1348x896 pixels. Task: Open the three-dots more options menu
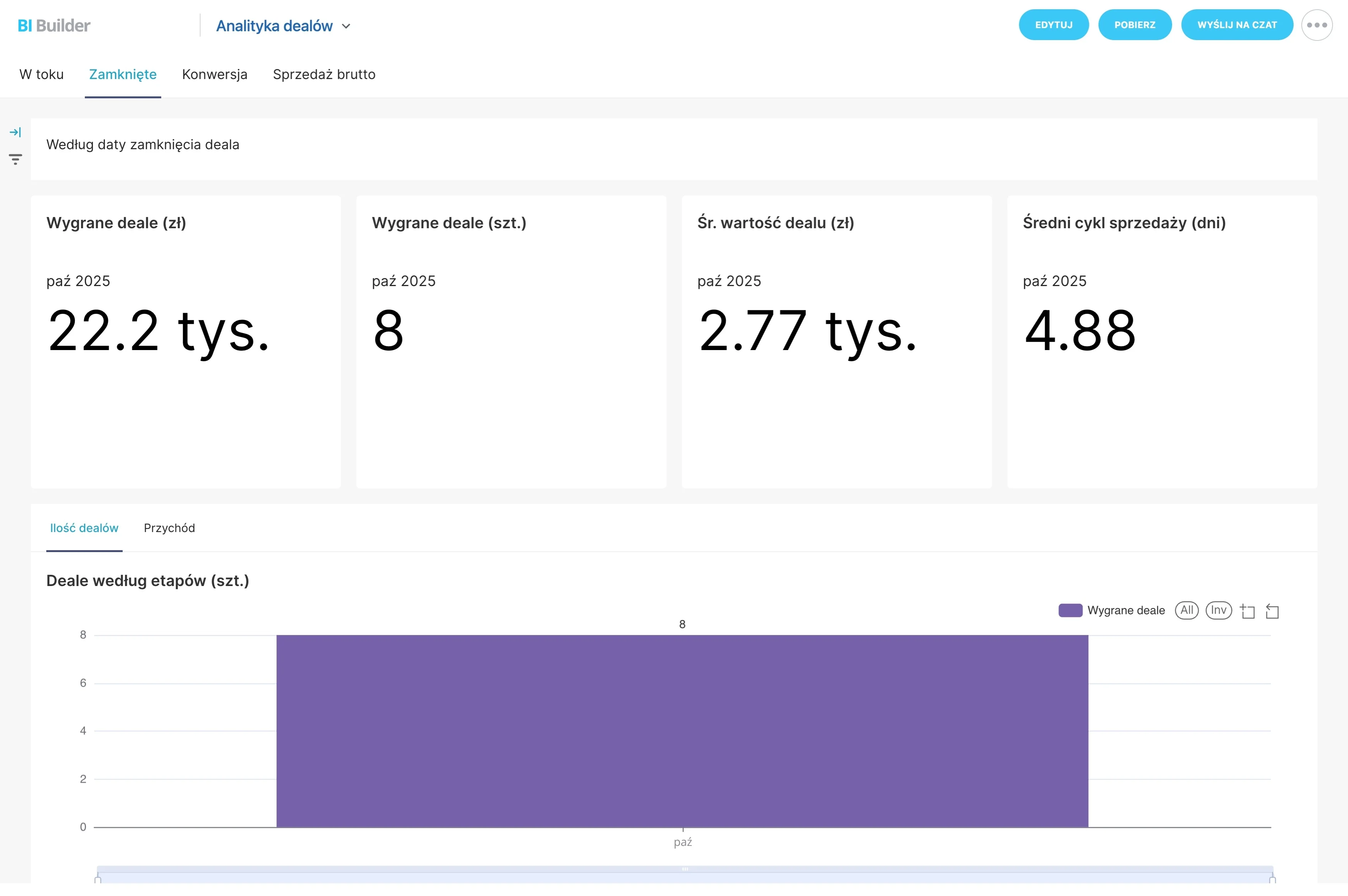tap(1316, 25)
